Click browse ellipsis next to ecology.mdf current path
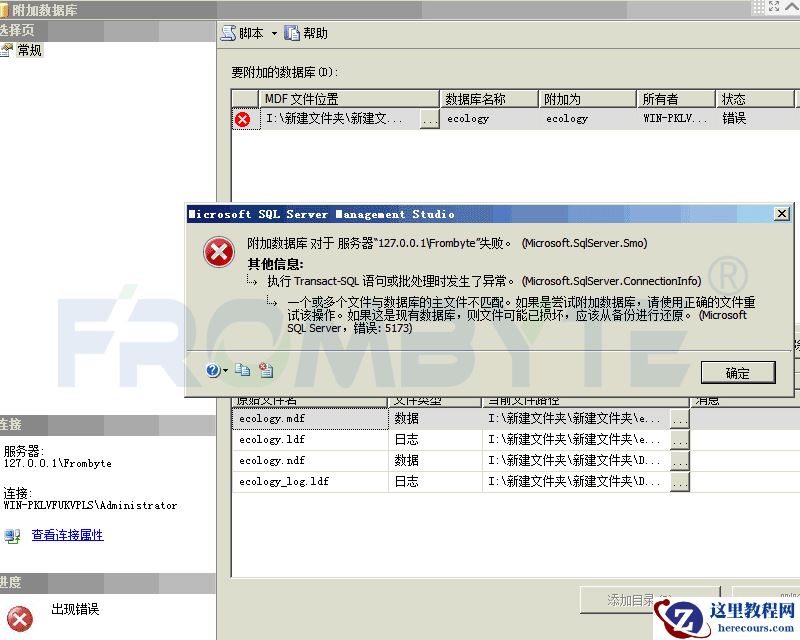This screenshot has width=800, height=640. (679, 419)
